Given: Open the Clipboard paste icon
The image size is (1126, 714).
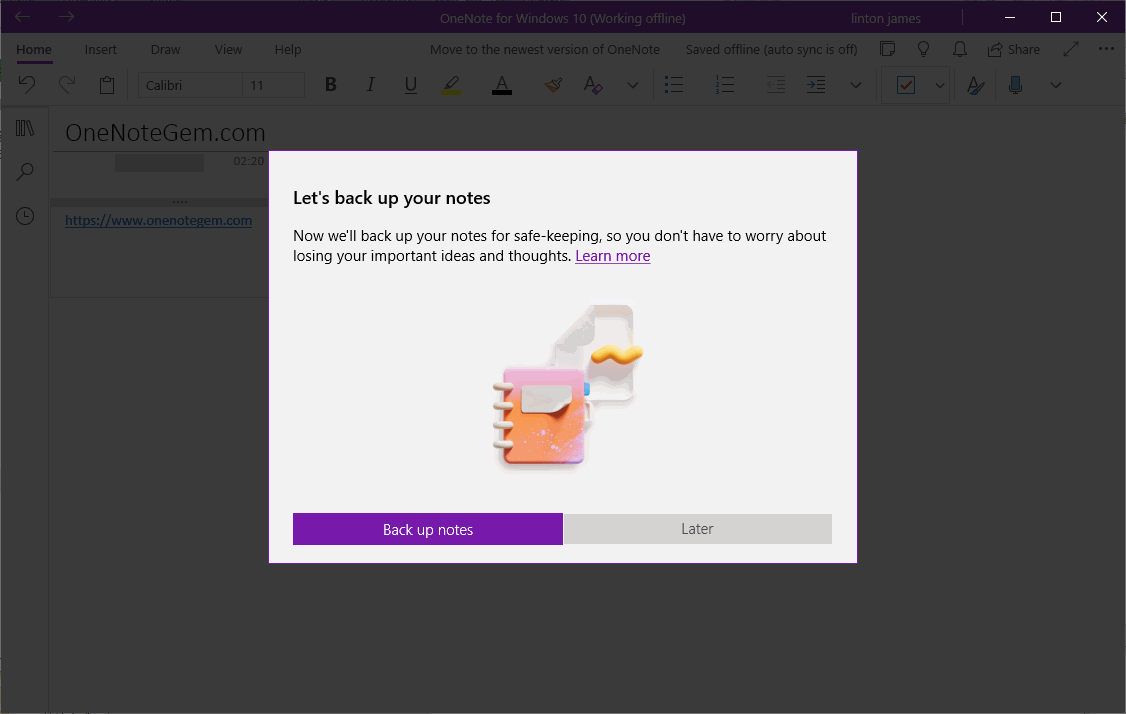Looking at the screenshot, I should [x=107, y=85].
